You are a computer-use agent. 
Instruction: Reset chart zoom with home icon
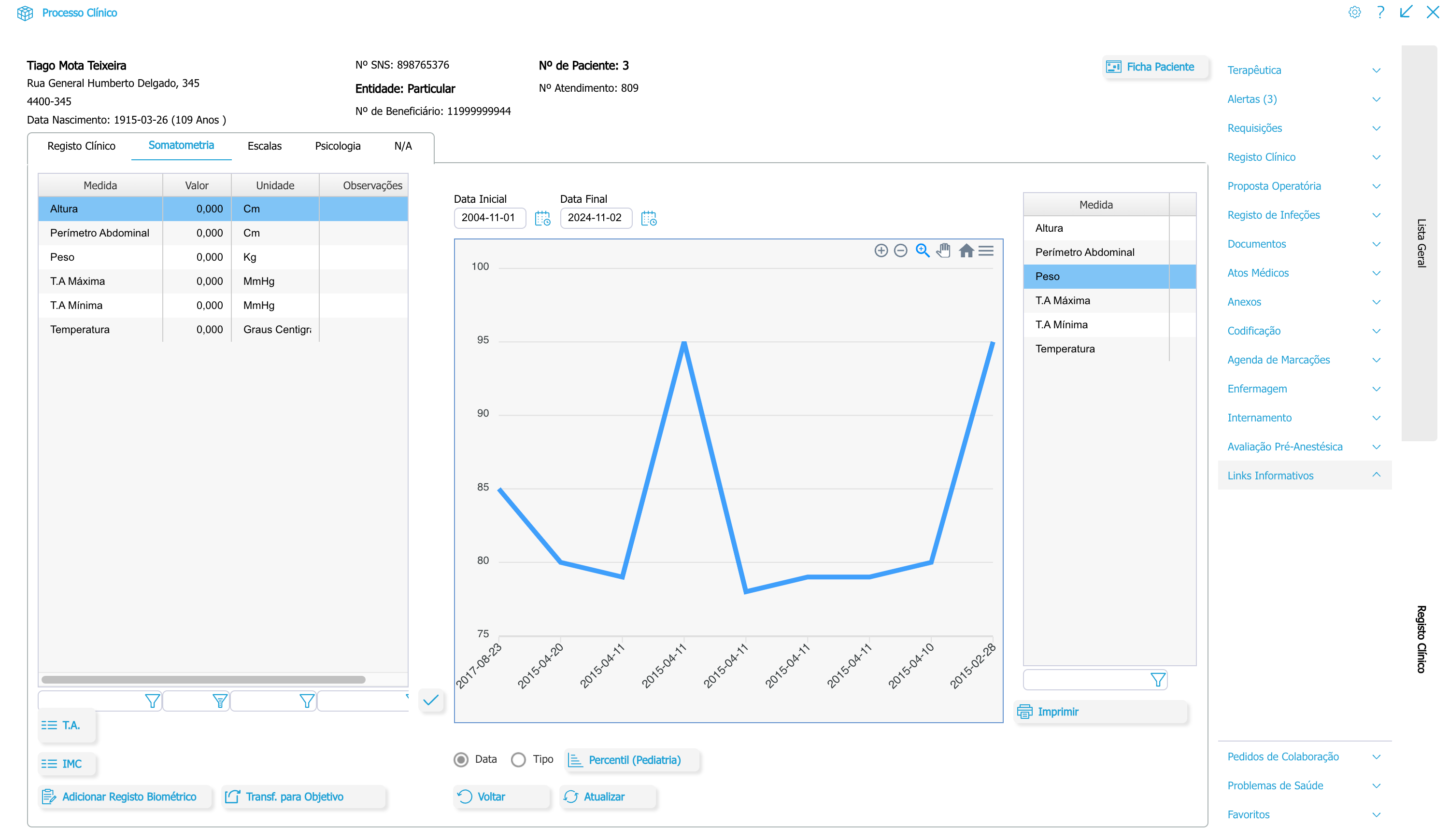pos(966,251)
